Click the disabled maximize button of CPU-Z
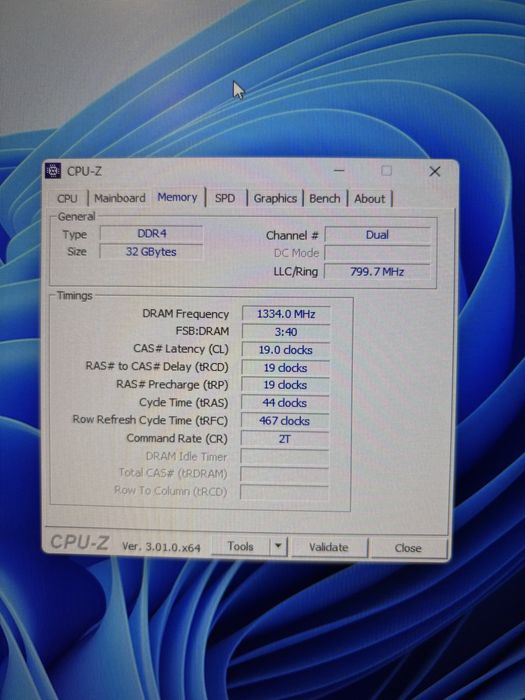Screen dimensions: 525x700 point(387,171)
